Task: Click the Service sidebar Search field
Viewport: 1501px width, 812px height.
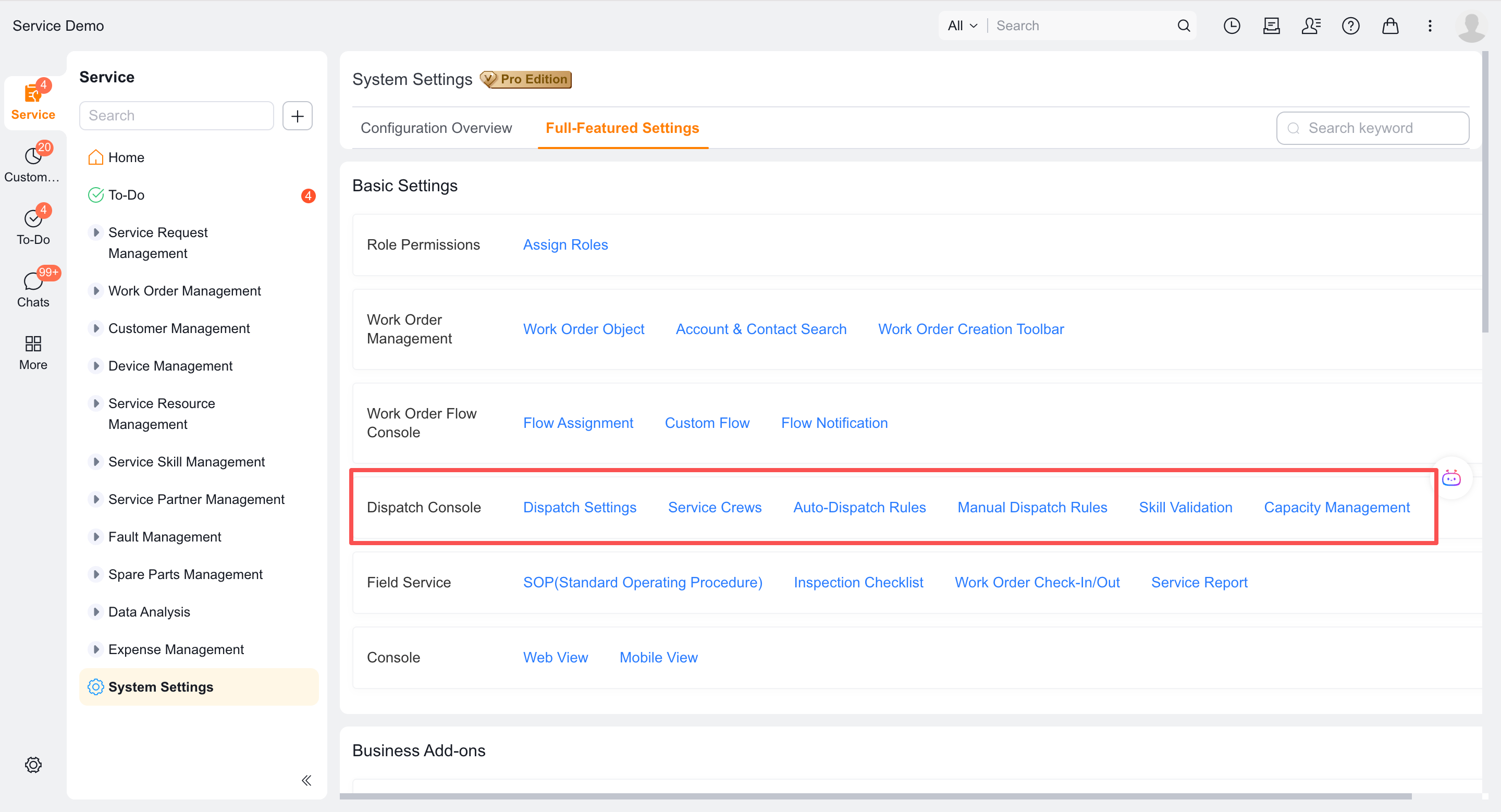Action: pyautogui.click(x=177, y=115)
